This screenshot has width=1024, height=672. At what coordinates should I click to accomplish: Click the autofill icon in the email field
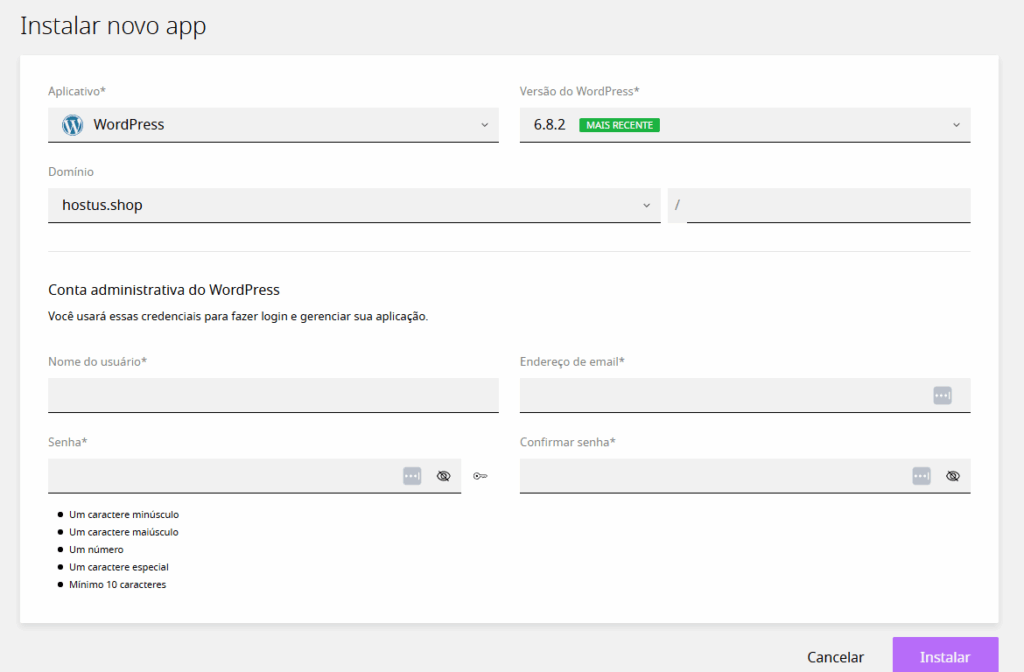coord(942,395)
